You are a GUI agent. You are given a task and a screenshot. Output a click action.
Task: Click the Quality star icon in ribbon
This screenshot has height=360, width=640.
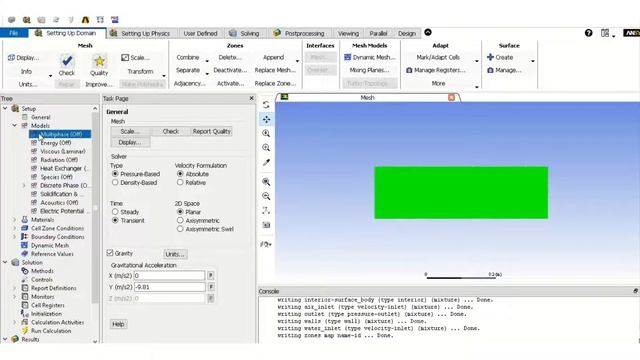pyautogui.click(x=99, y=61)
